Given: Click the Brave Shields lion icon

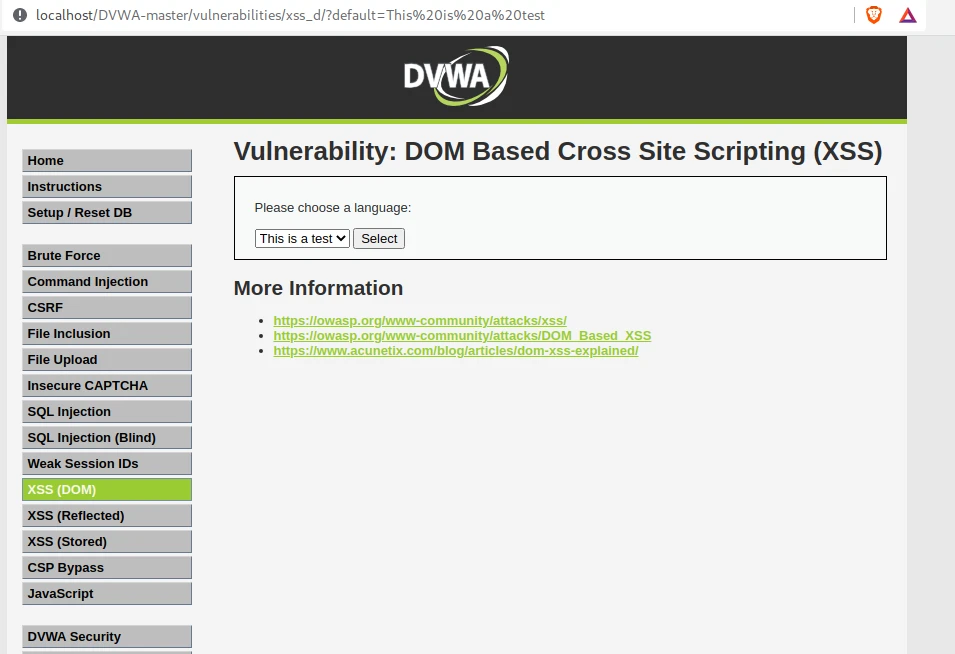Looking at the screenshot, I should point(873,15).
